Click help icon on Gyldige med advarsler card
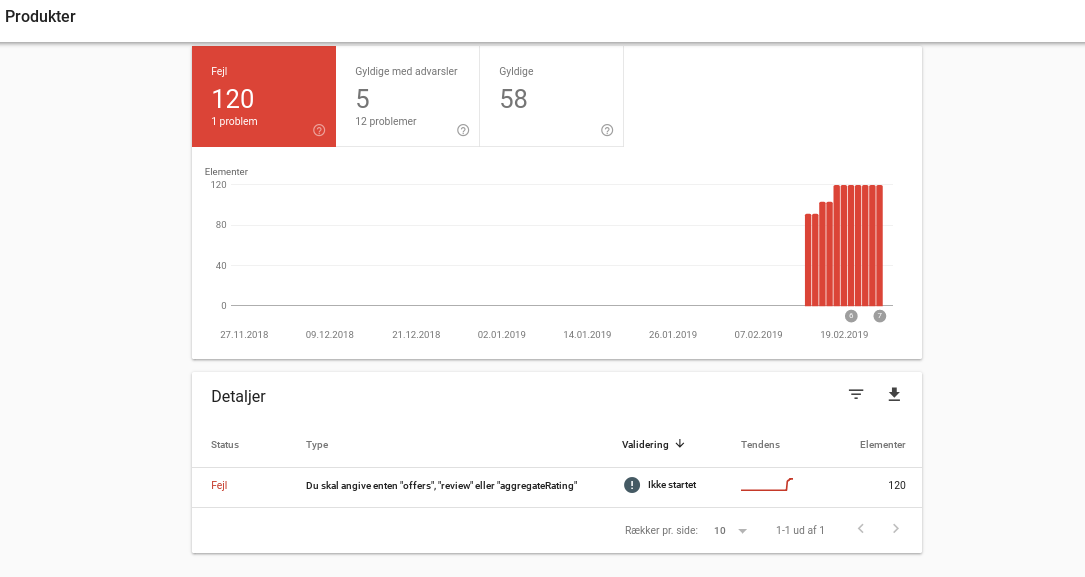The image size is (1085, 577). pyautogui.click(x=463, y=130)
